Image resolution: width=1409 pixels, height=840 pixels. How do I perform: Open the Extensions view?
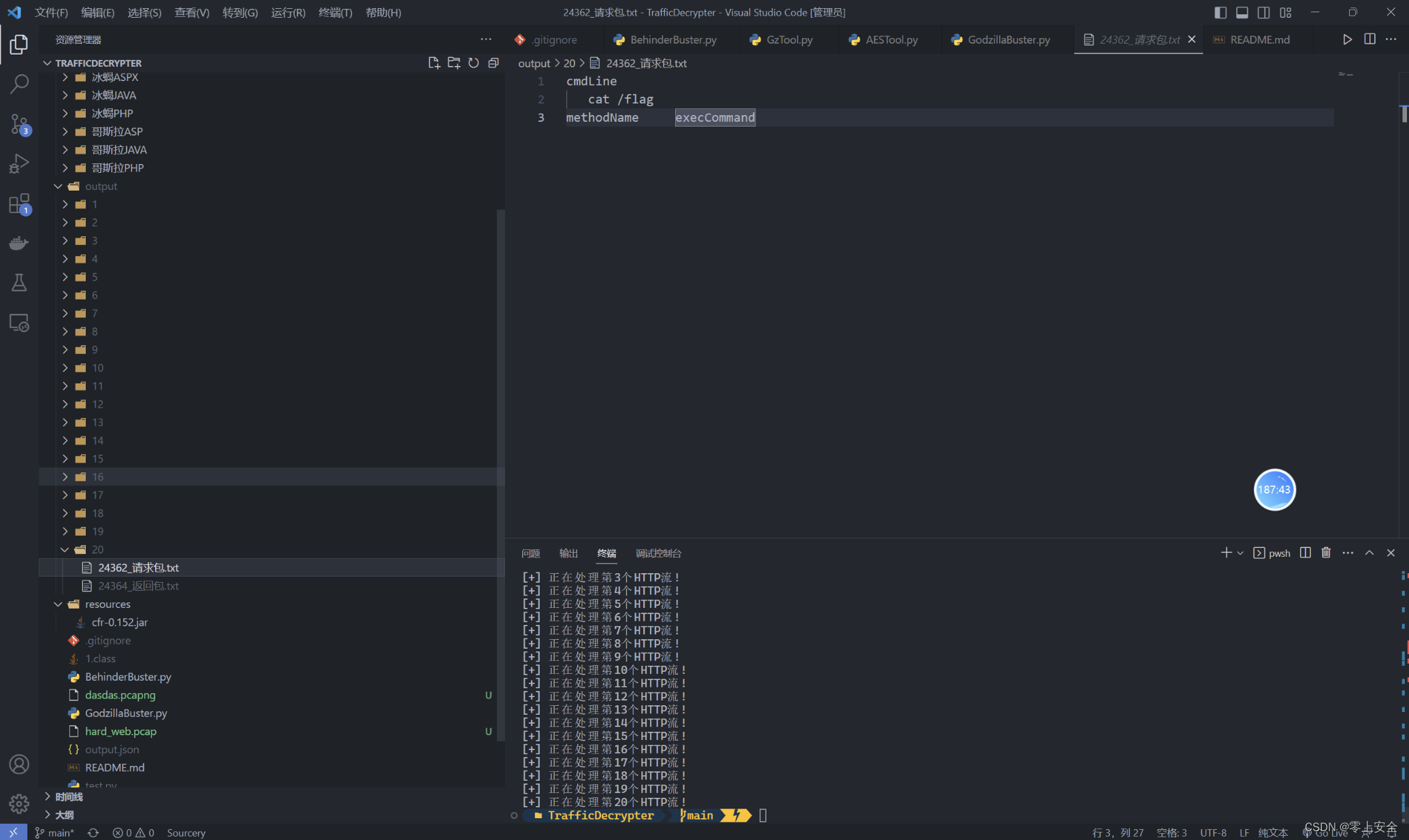19,204
